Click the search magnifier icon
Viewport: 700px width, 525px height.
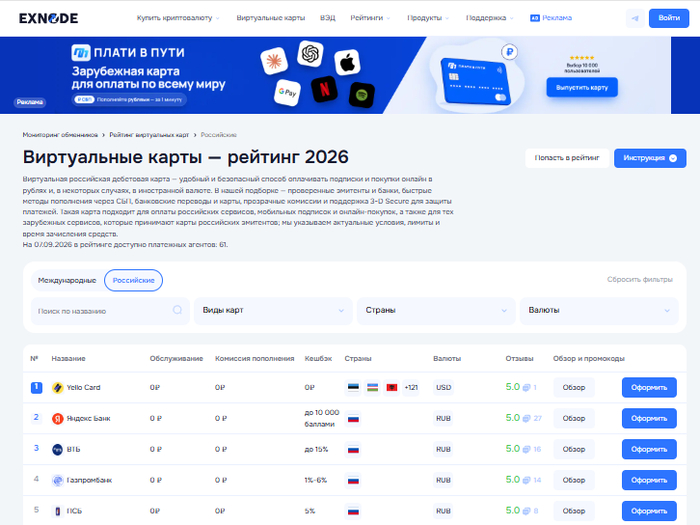[x=177, y=310]
